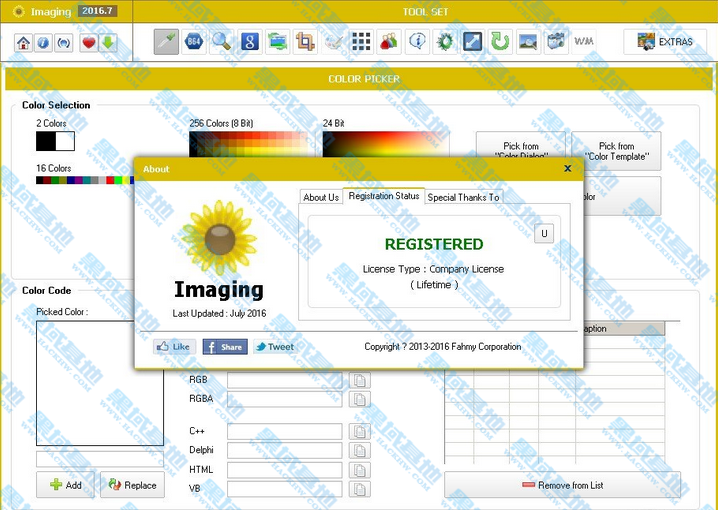Viewport: 718px width, 510px height.
Task: Close the About dialog
Action: point(568,168)
